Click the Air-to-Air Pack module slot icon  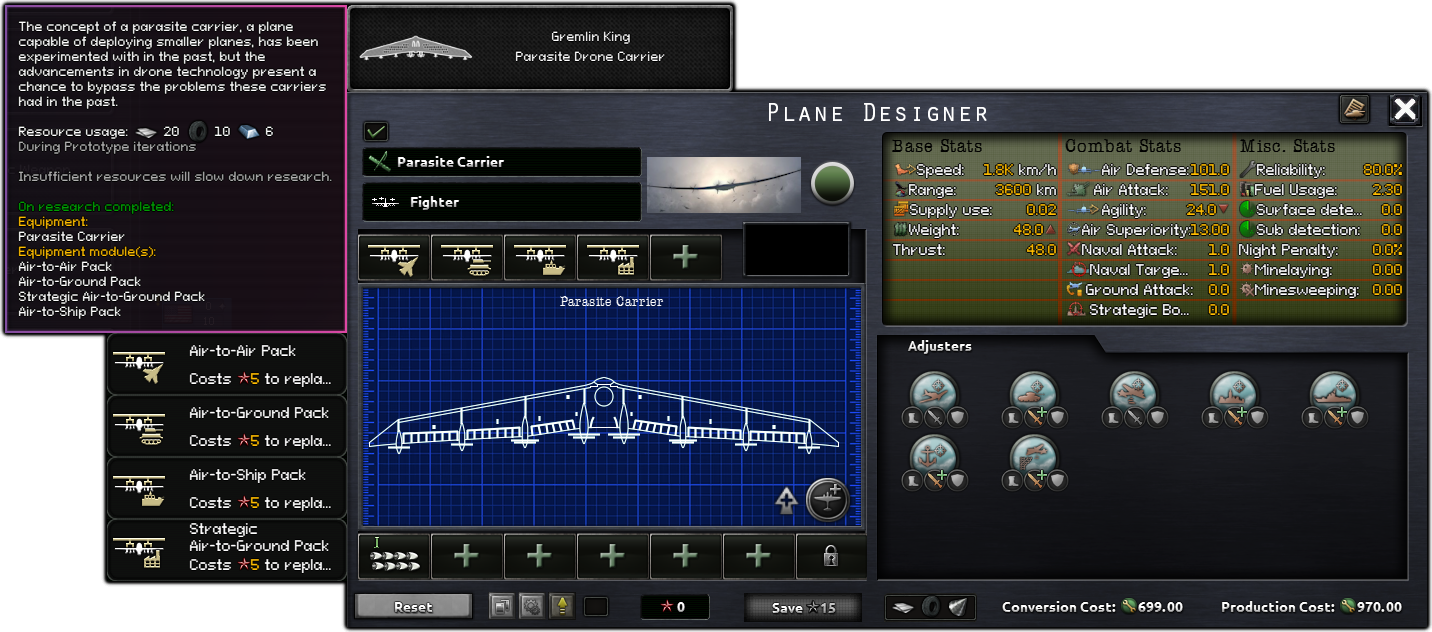pos(394,258)
